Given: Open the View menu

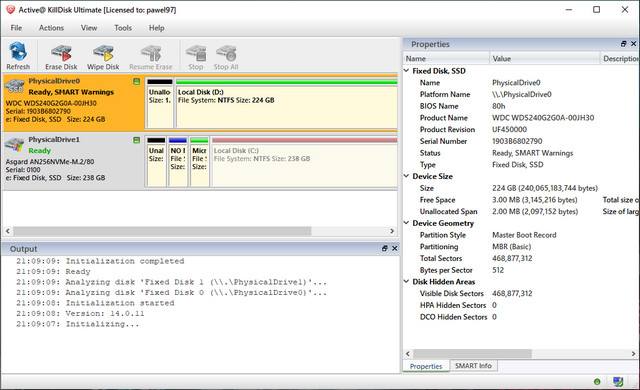Looking at the screenshot, I should pos(89,28).
